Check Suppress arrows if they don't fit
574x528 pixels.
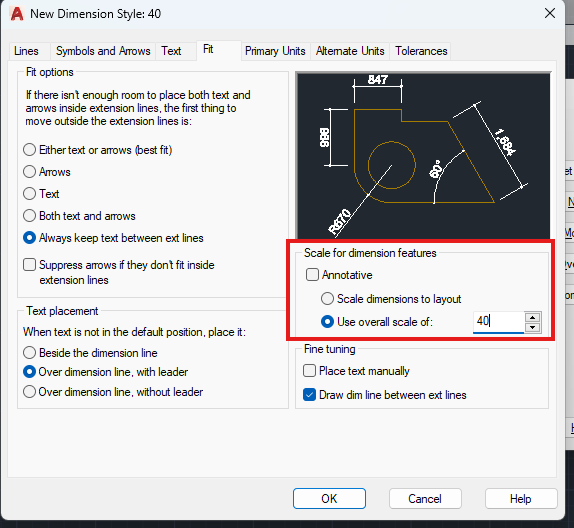(x=29, y=265)
